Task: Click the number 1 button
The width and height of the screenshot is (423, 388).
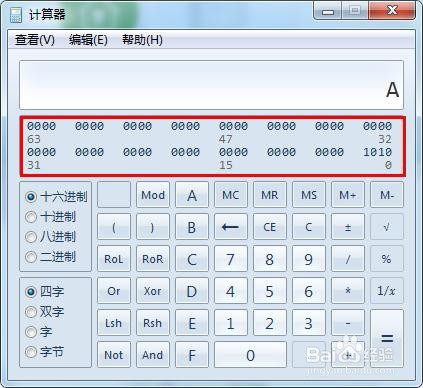Action: click(x=231, y=323)
